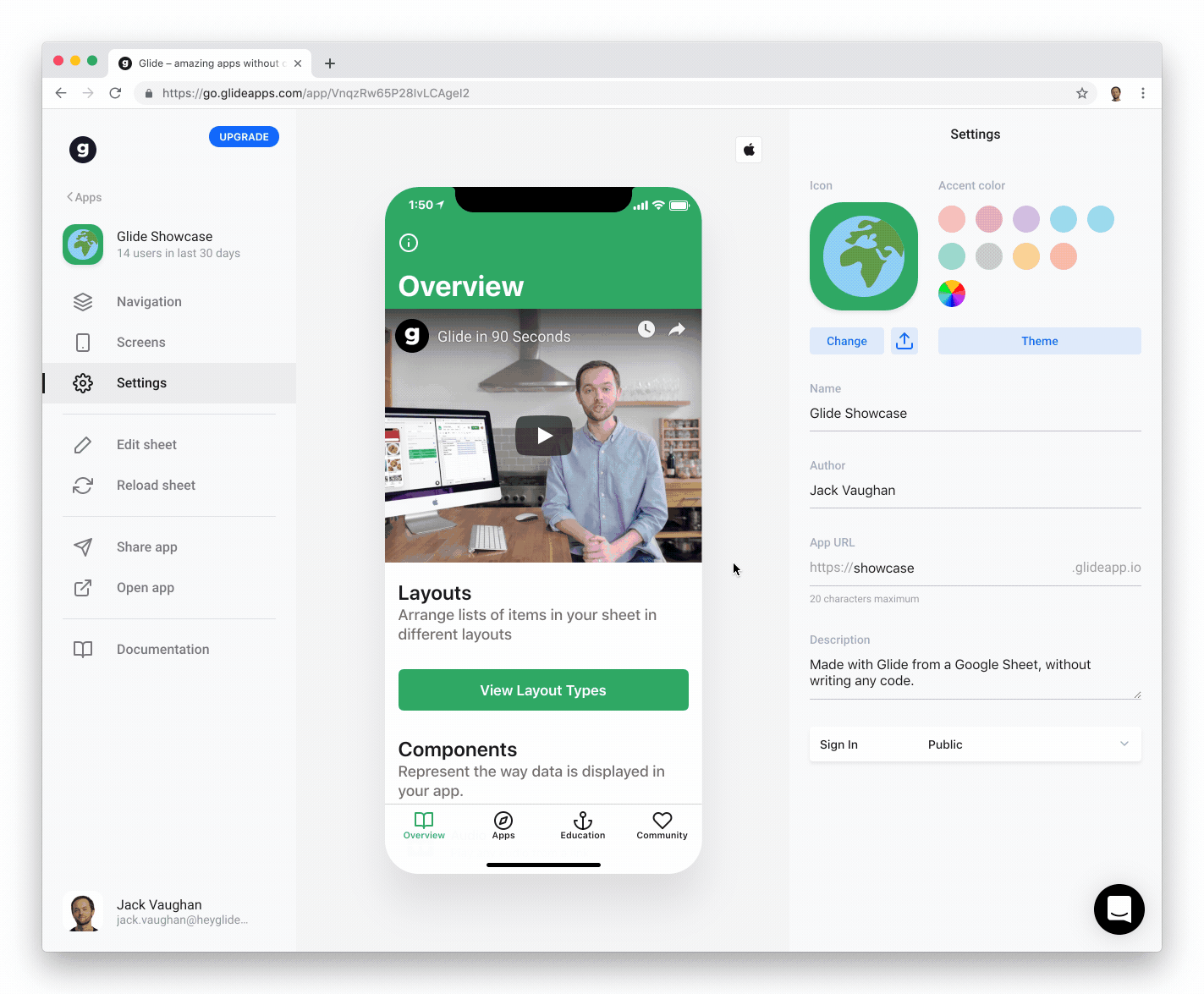This screenshot has width=1204, height=994.
Task: Select the lavender accent color
Action: click(x=1026, y=219)
